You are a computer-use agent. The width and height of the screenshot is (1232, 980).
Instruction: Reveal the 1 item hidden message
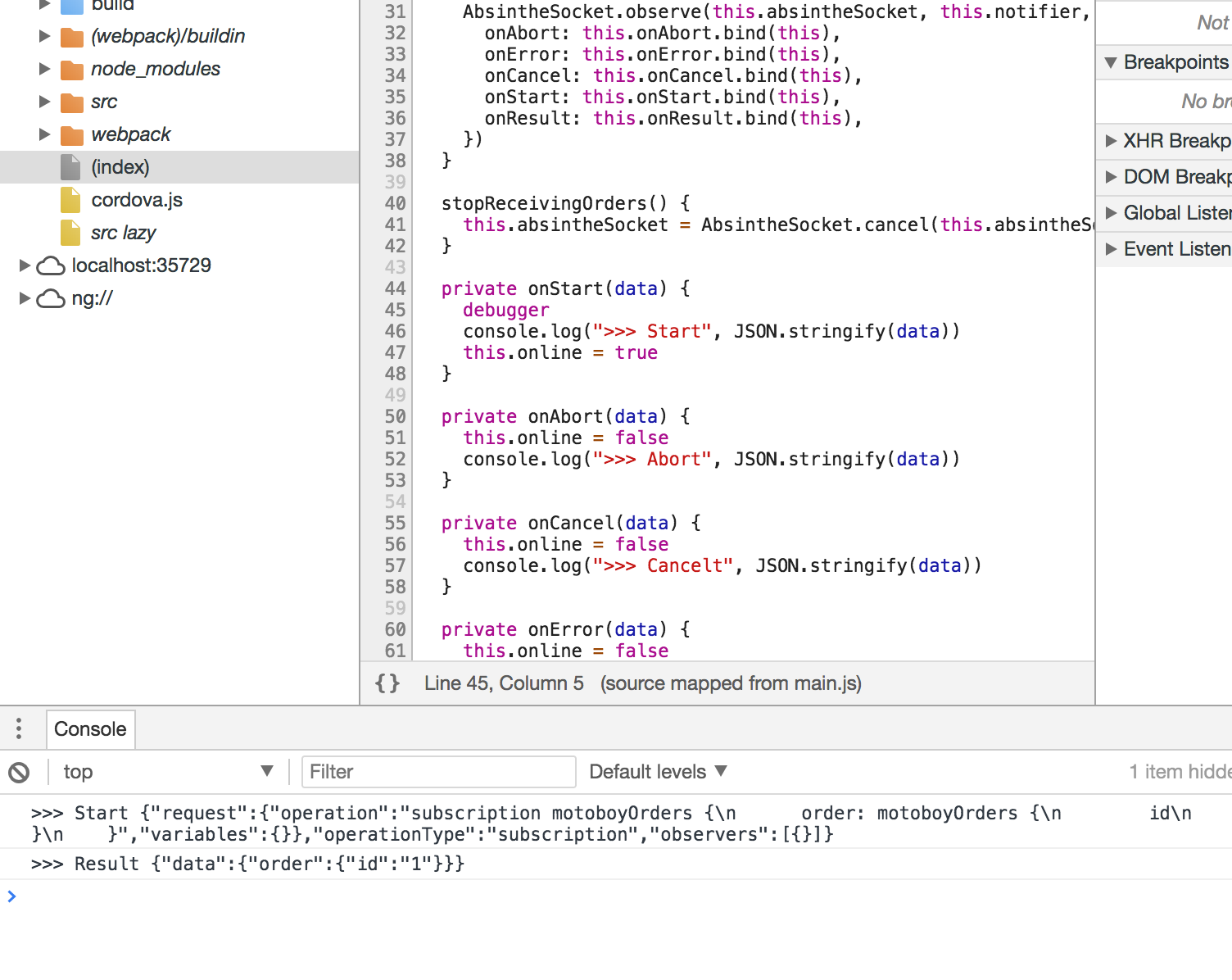tap(1179, 771)
